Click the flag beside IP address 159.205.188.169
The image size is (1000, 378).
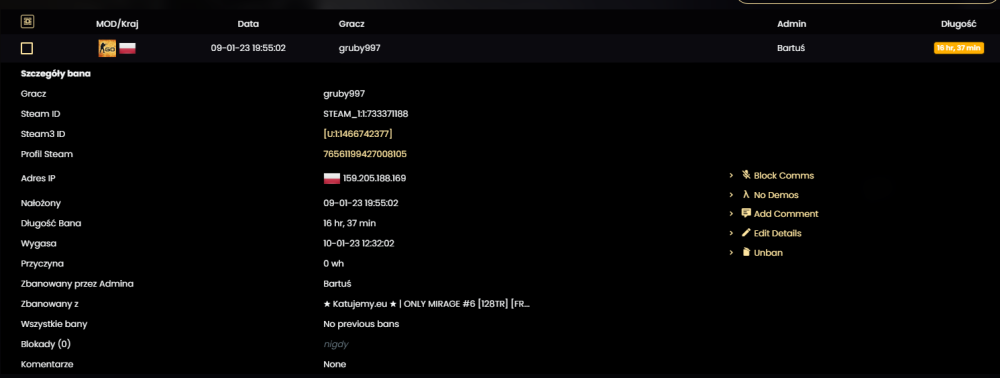click(332, 178)
